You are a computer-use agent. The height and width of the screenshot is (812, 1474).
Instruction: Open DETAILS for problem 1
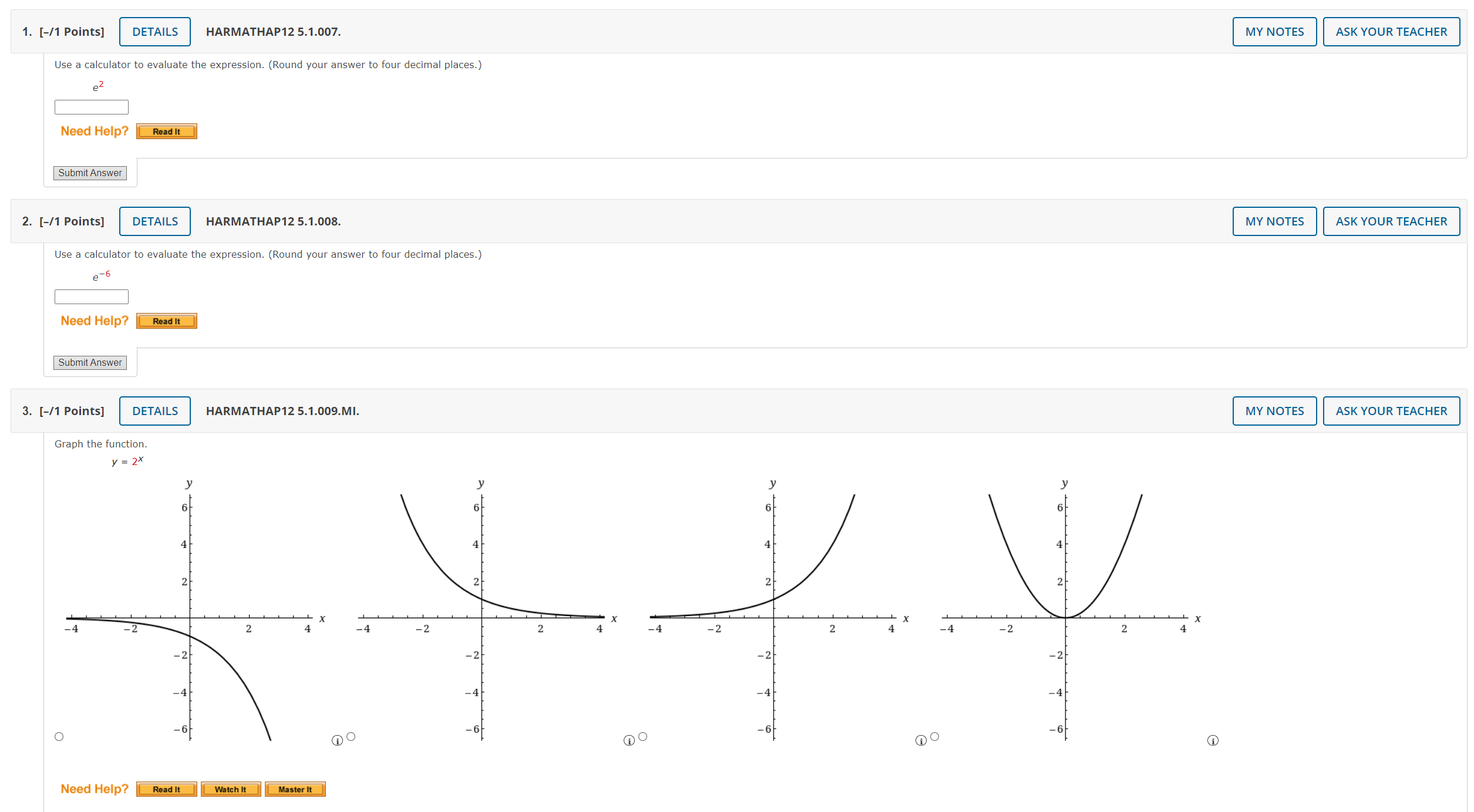coord(154,31)
